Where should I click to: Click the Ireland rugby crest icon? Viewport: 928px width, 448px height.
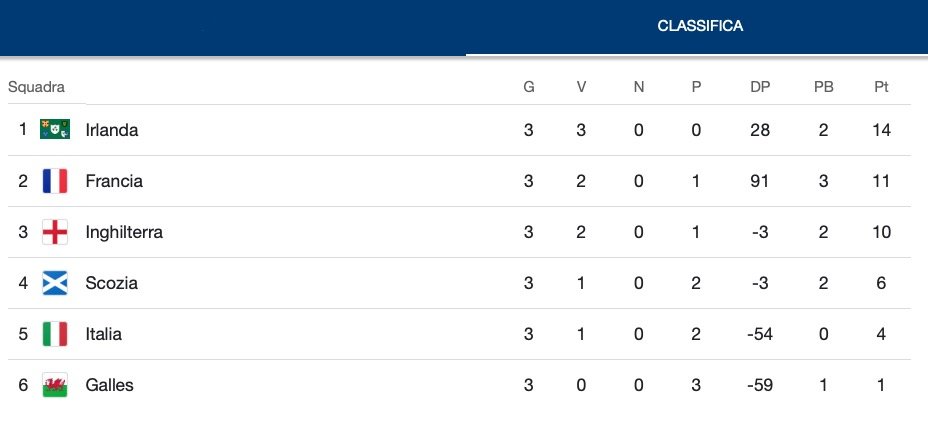55,129
